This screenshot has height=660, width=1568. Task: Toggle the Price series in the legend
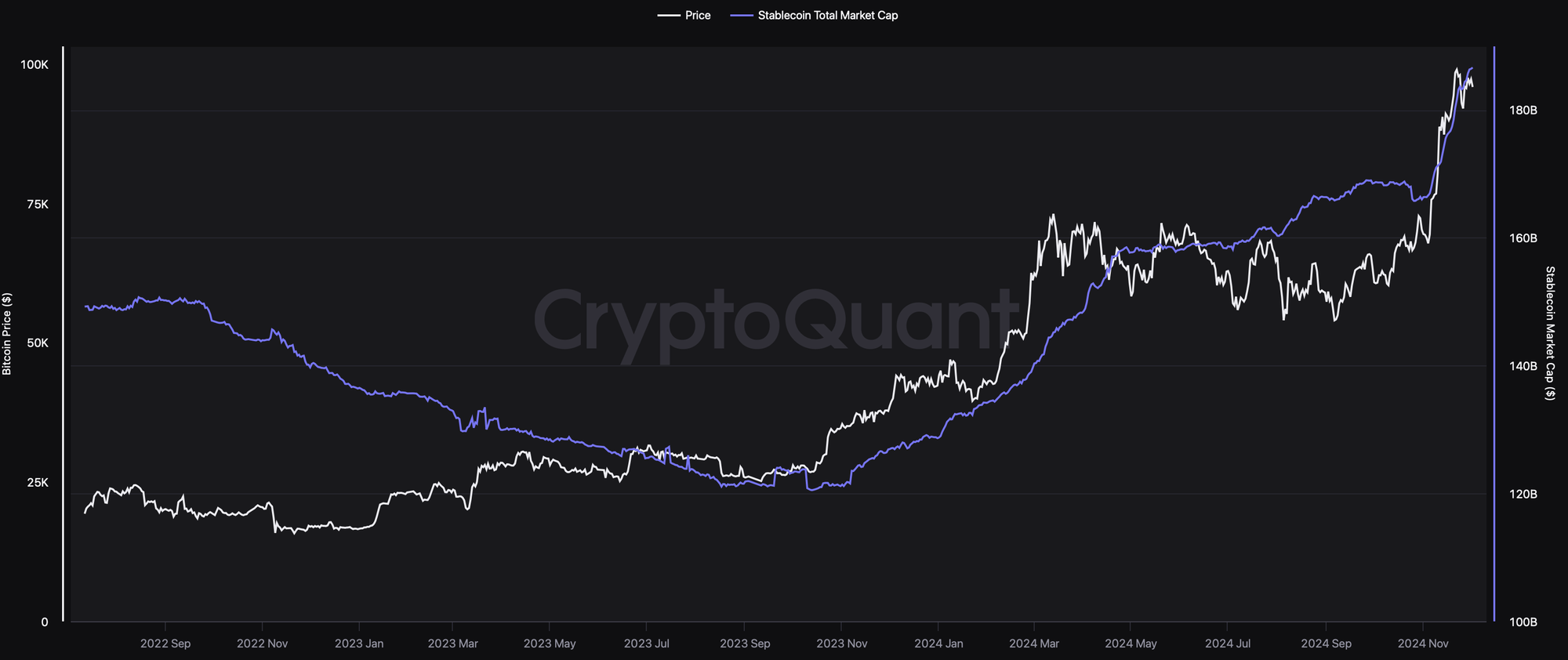pyautogui.click(x=697, y=16)
